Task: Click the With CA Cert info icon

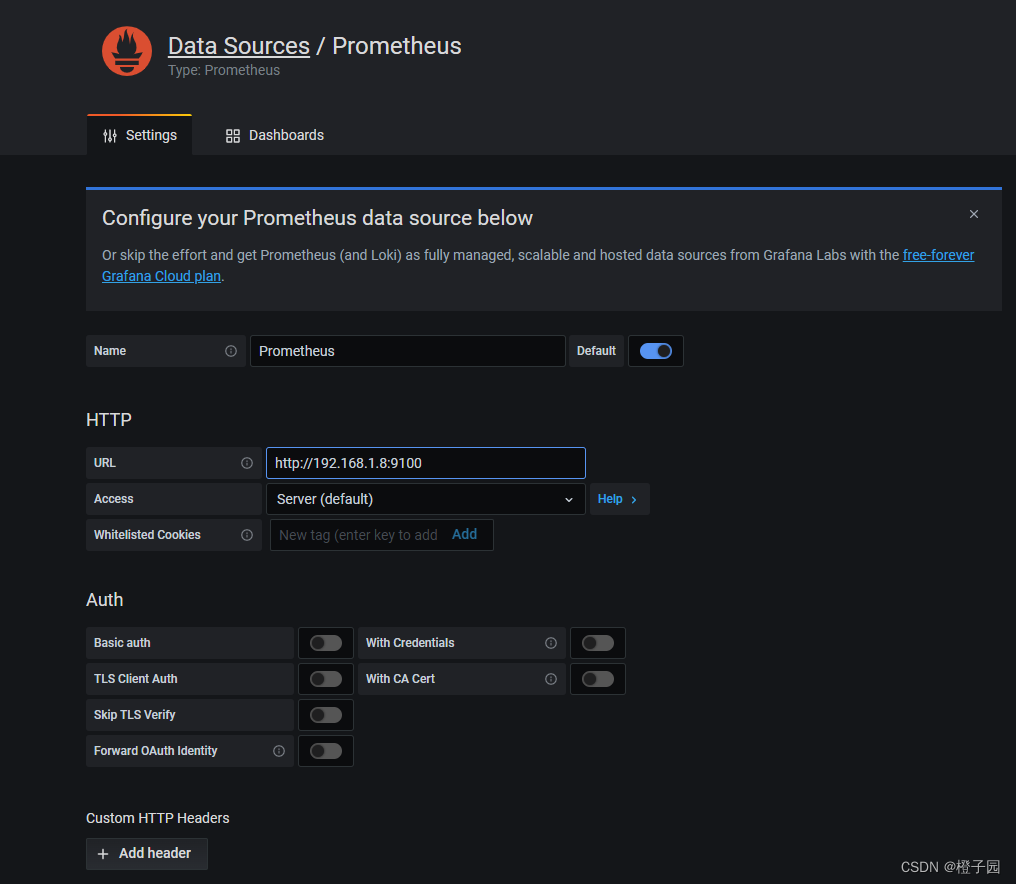Action: coord(551,679)
